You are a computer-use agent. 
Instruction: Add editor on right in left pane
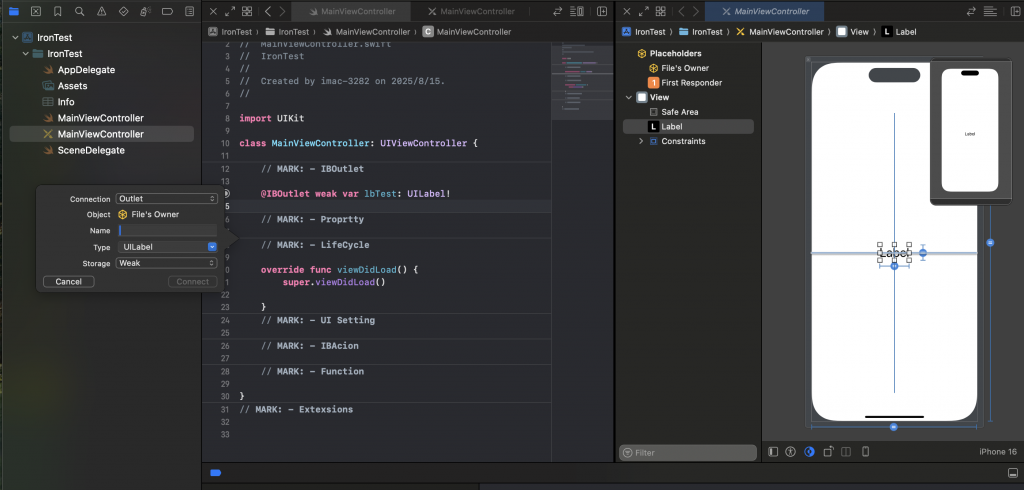[x=601, y=11]
